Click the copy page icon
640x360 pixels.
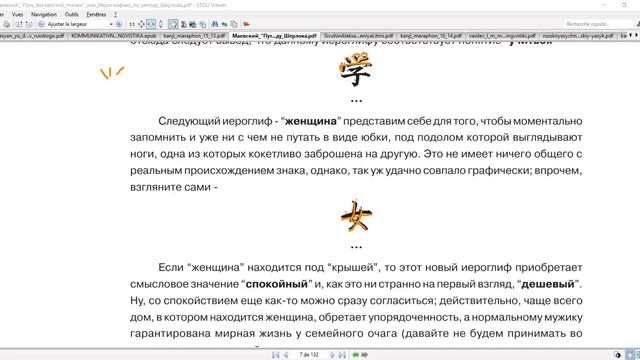pos(202,24)
